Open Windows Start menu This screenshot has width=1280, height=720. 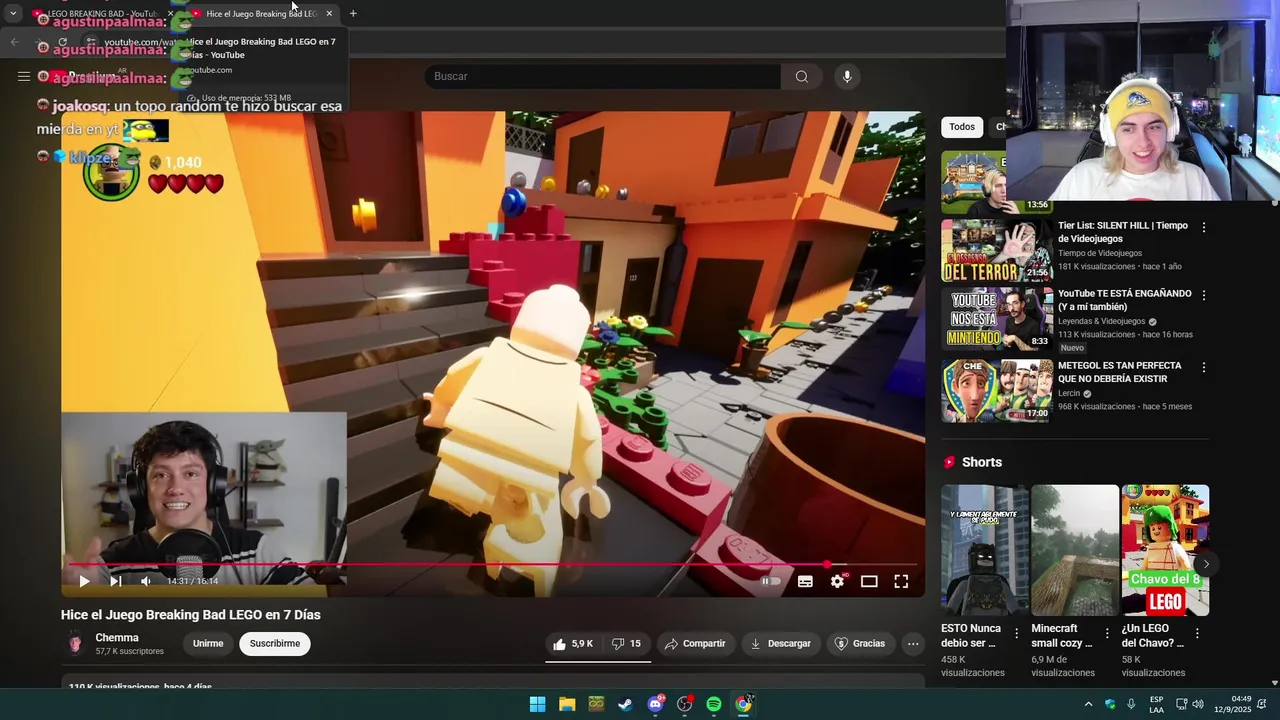(537, 704)
